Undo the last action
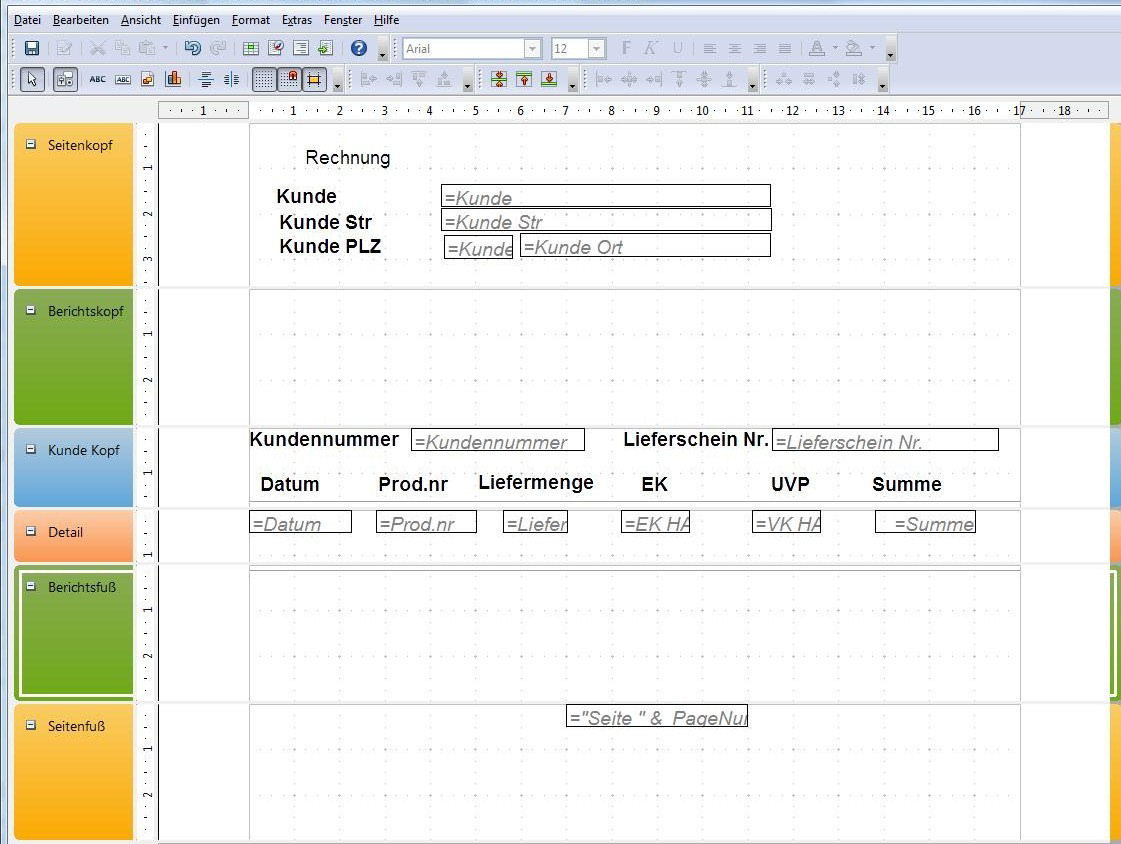 pyautogui.click(x=192, y=47)
